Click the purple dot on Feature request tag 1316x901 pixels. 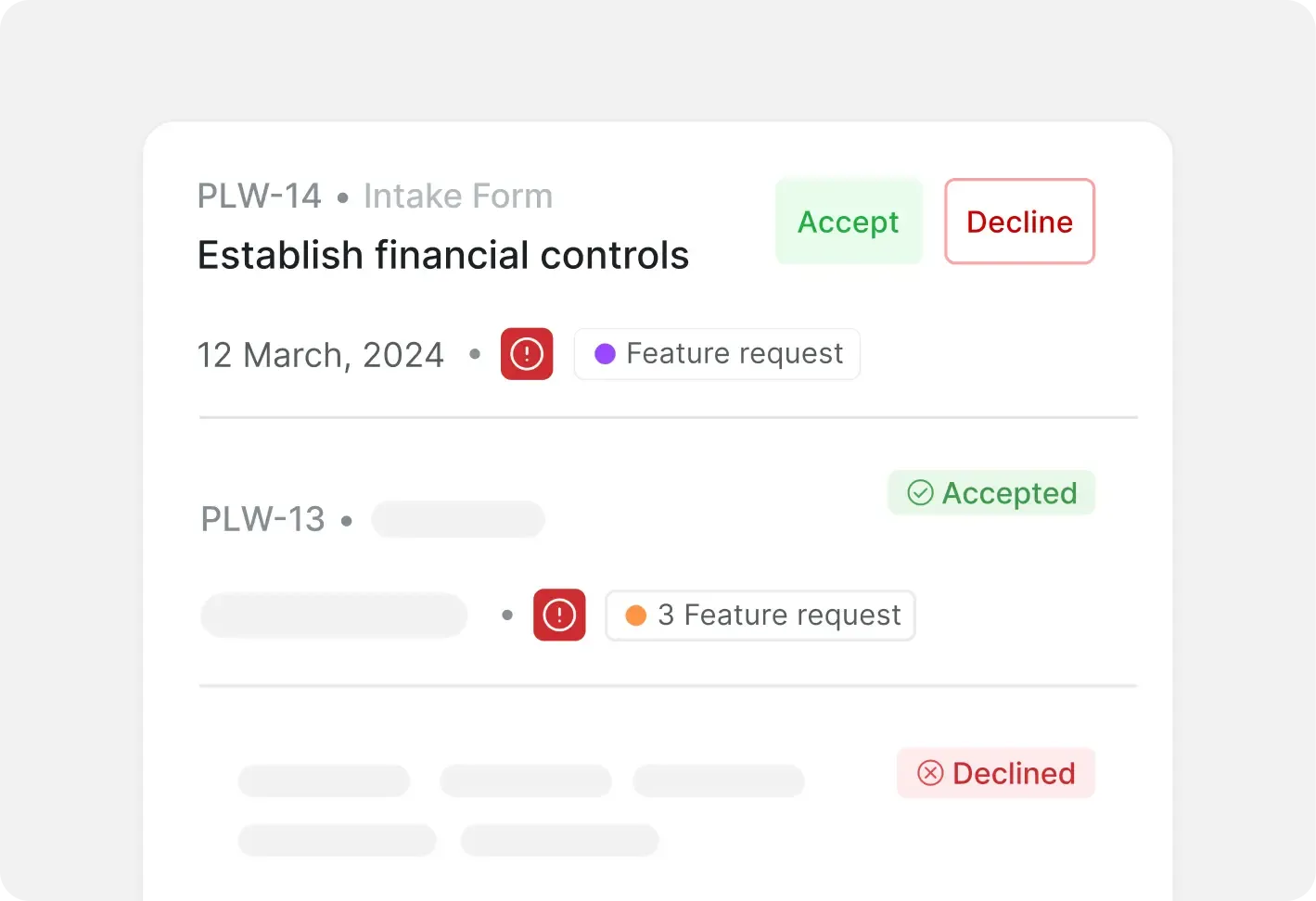605,353
